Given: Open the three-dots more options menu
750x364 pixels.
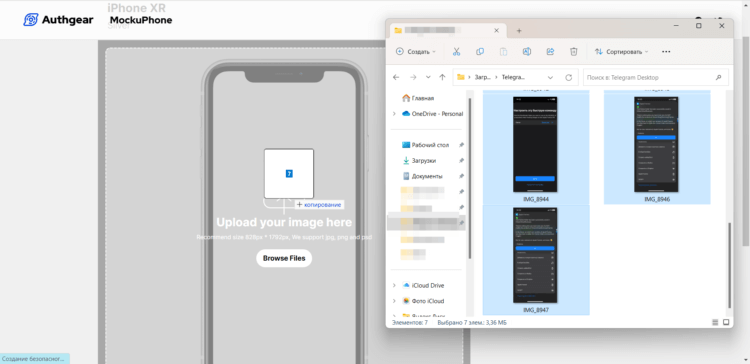Looking at the screenshot, I should 666,52.
